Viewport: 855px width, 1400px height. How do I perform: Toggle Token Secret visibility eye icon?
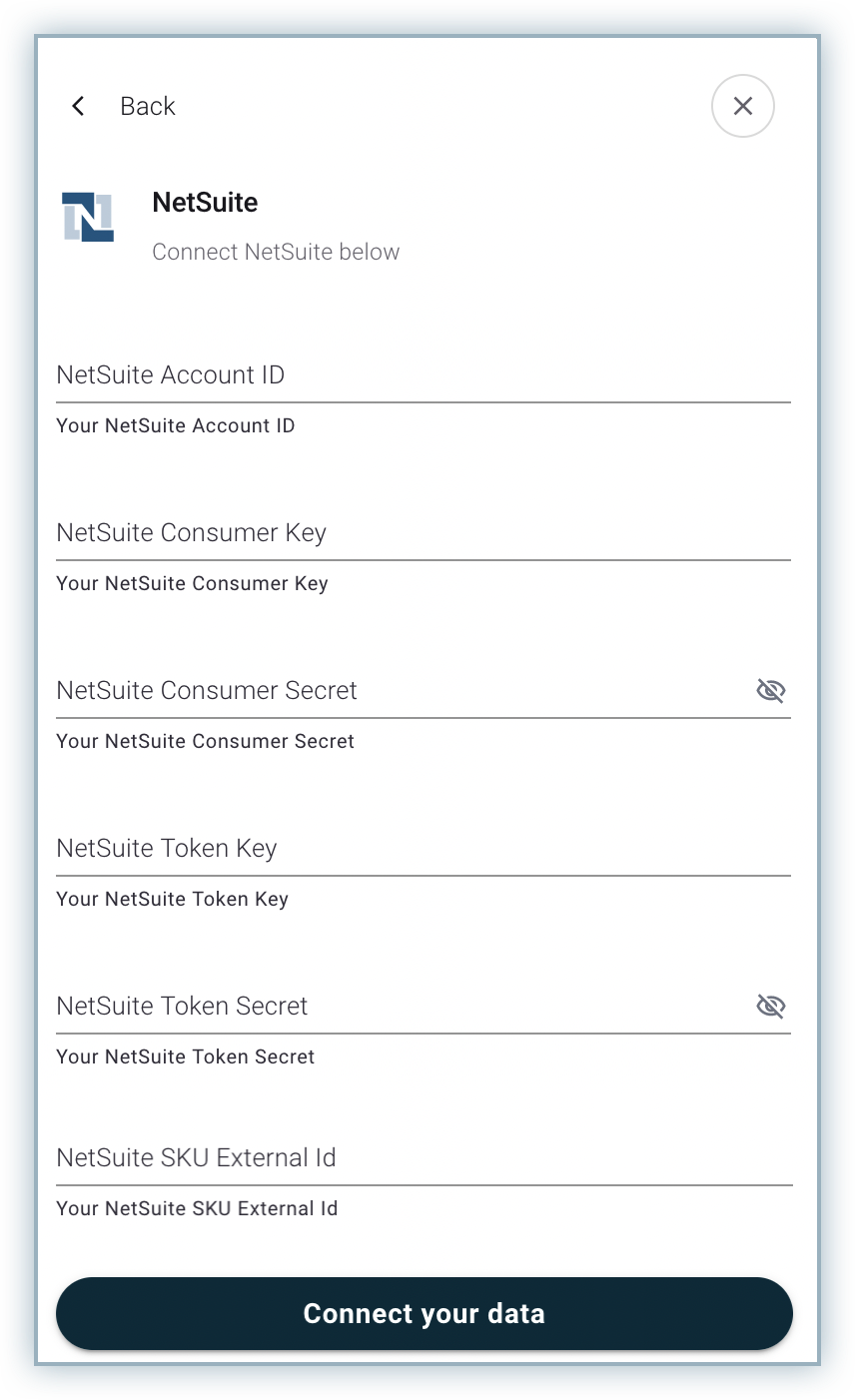[x=770, y=1007]
